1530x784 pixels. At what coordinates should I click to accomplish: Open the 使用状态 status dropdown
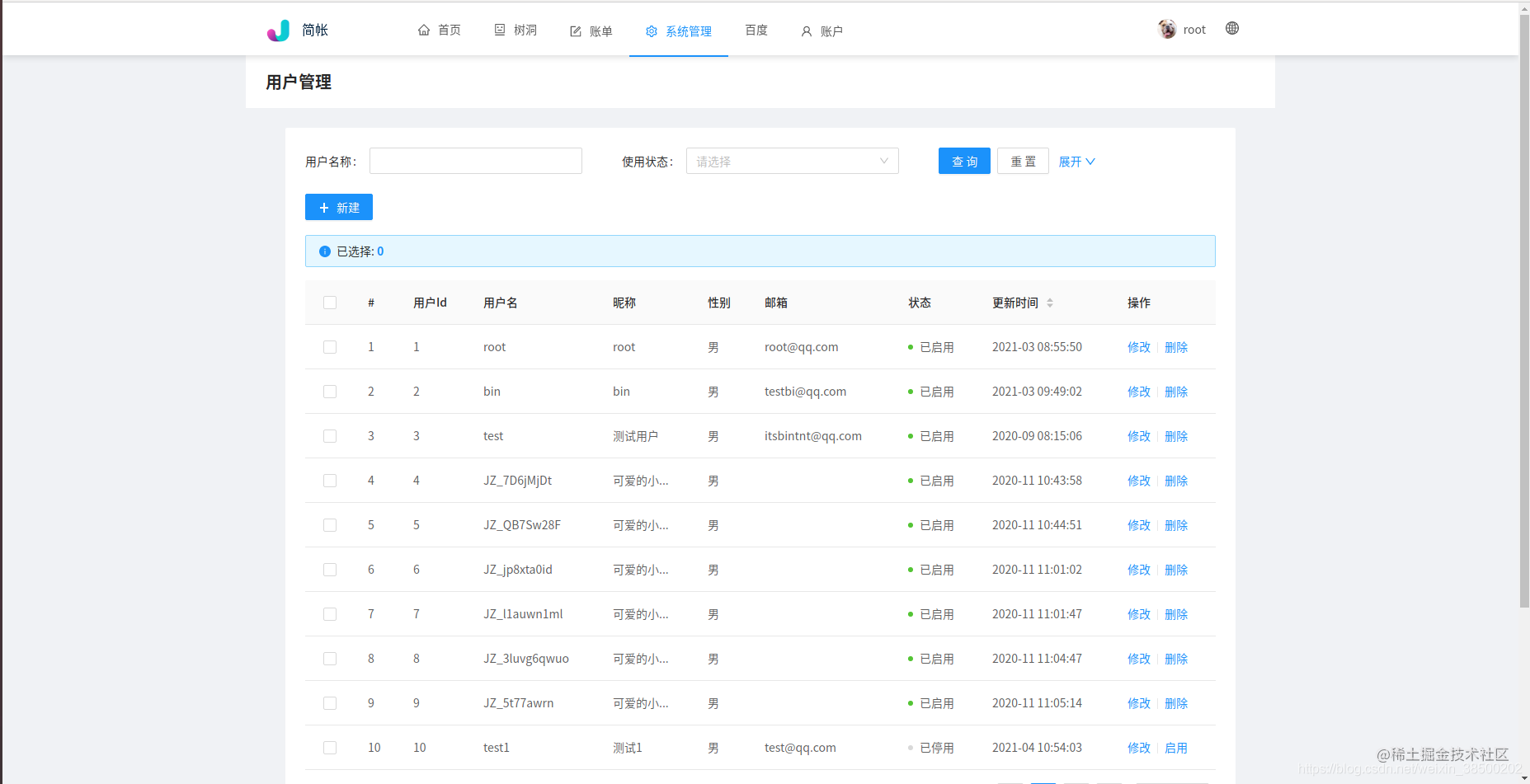coord(791,161)
